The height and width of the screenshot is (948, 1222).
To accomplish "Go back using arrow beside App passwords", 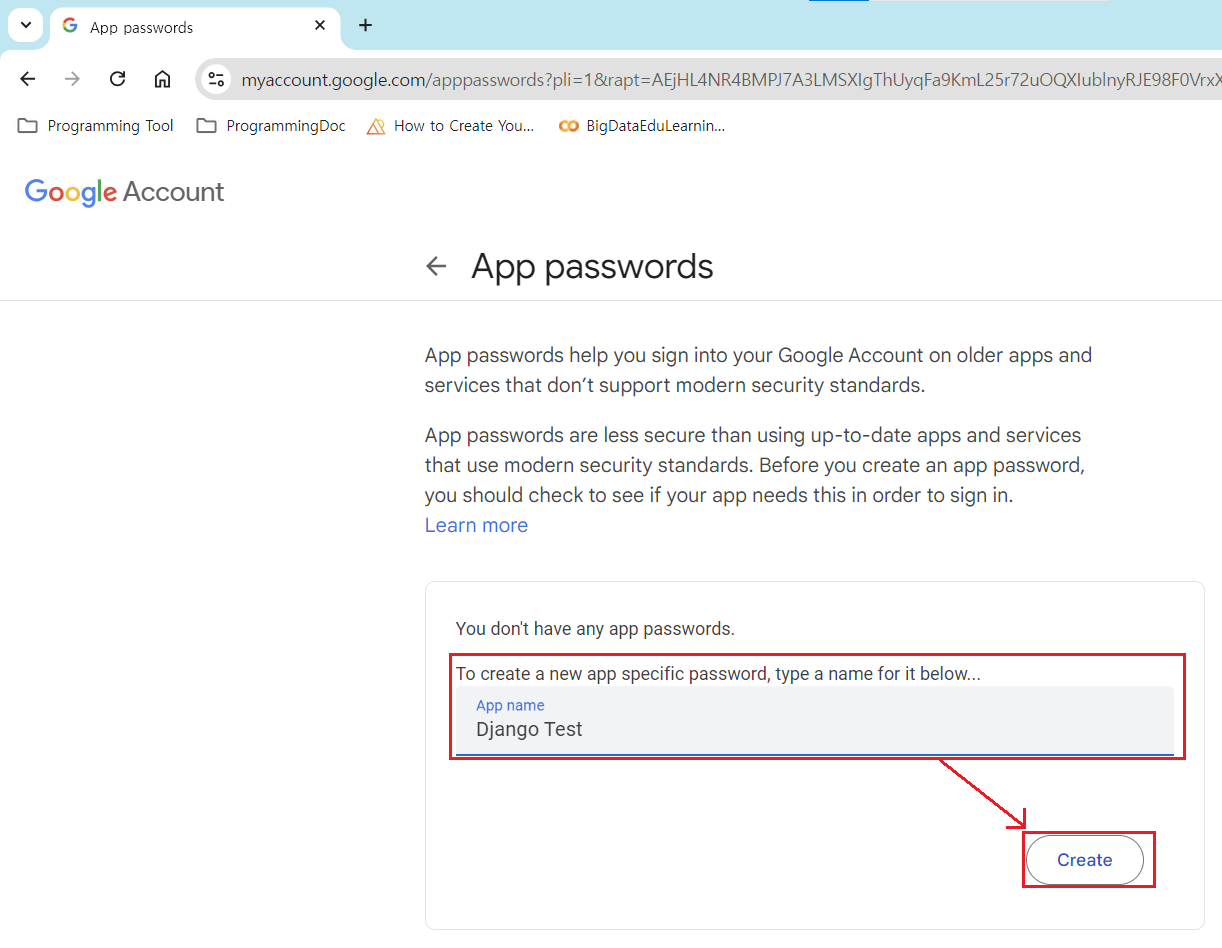I will pyautogui.click(x=436, y=266).
